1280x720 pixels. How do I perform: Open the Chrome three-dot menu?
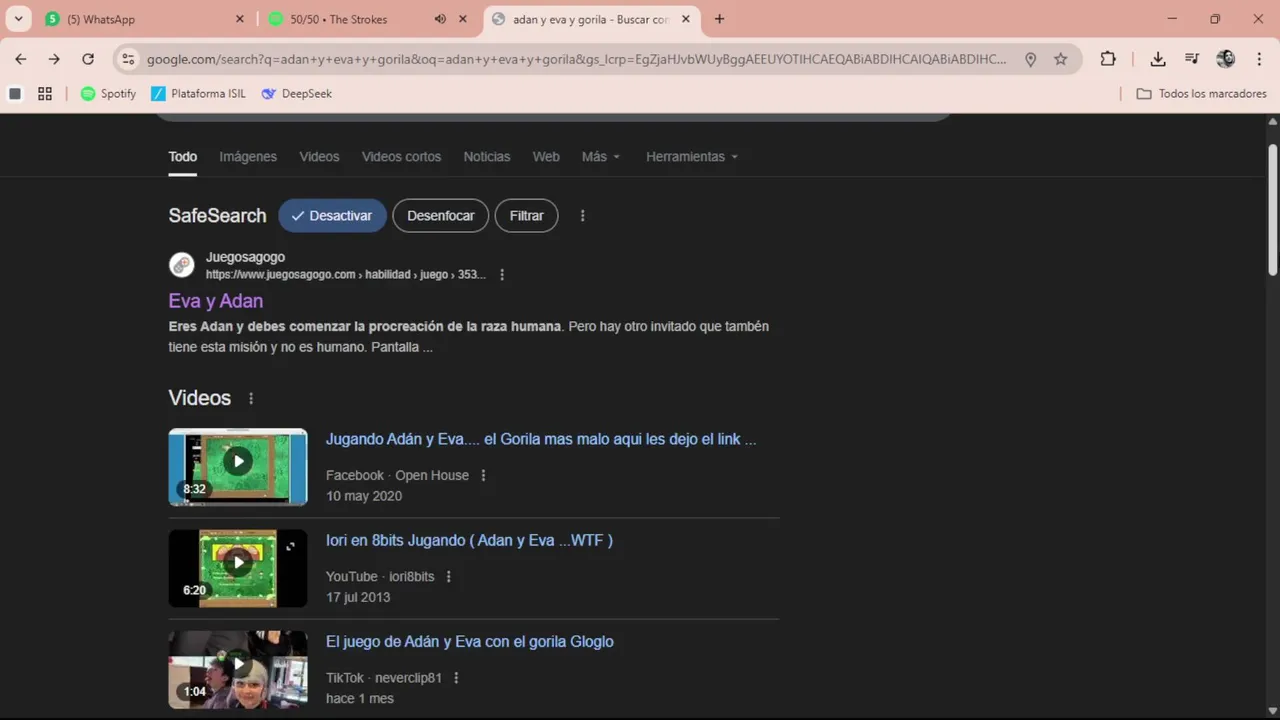[x=1259, y=59]
